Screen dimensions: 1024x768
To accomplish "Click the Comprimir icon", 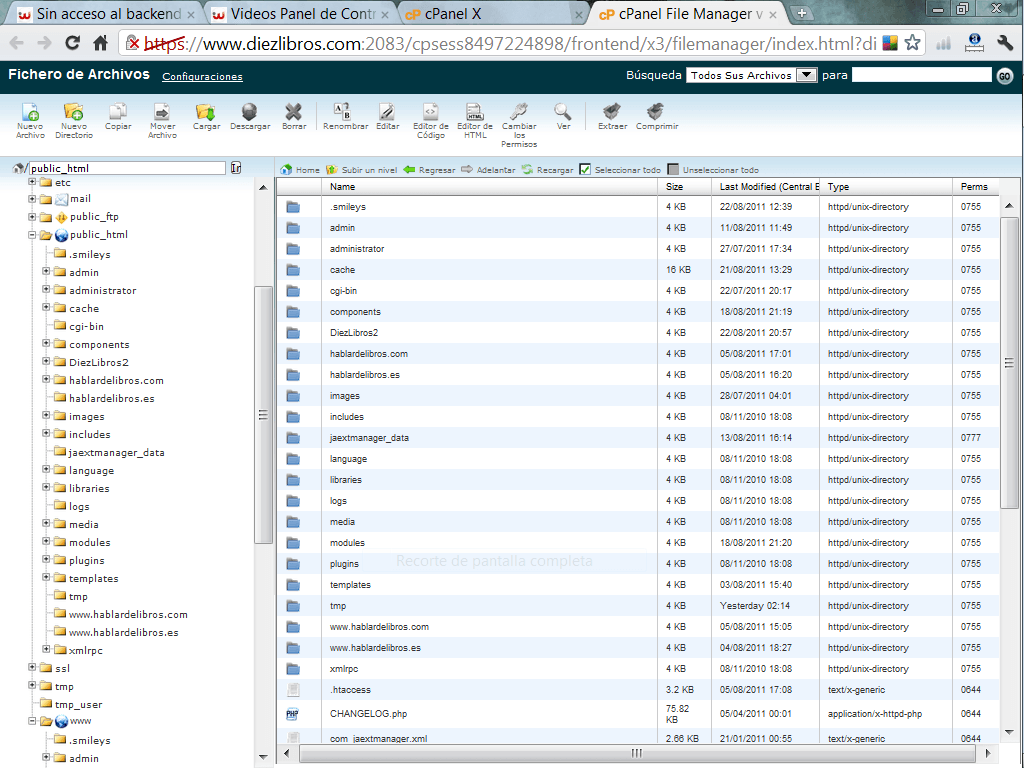I will click(x=657, y=117).
